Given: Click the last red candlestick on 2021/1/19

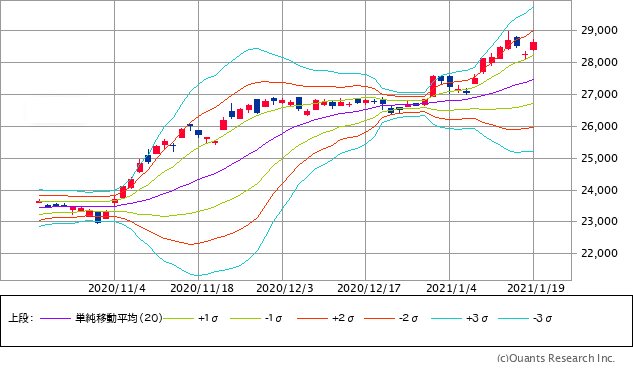Looking at the screenshot, I should (533, 45).
